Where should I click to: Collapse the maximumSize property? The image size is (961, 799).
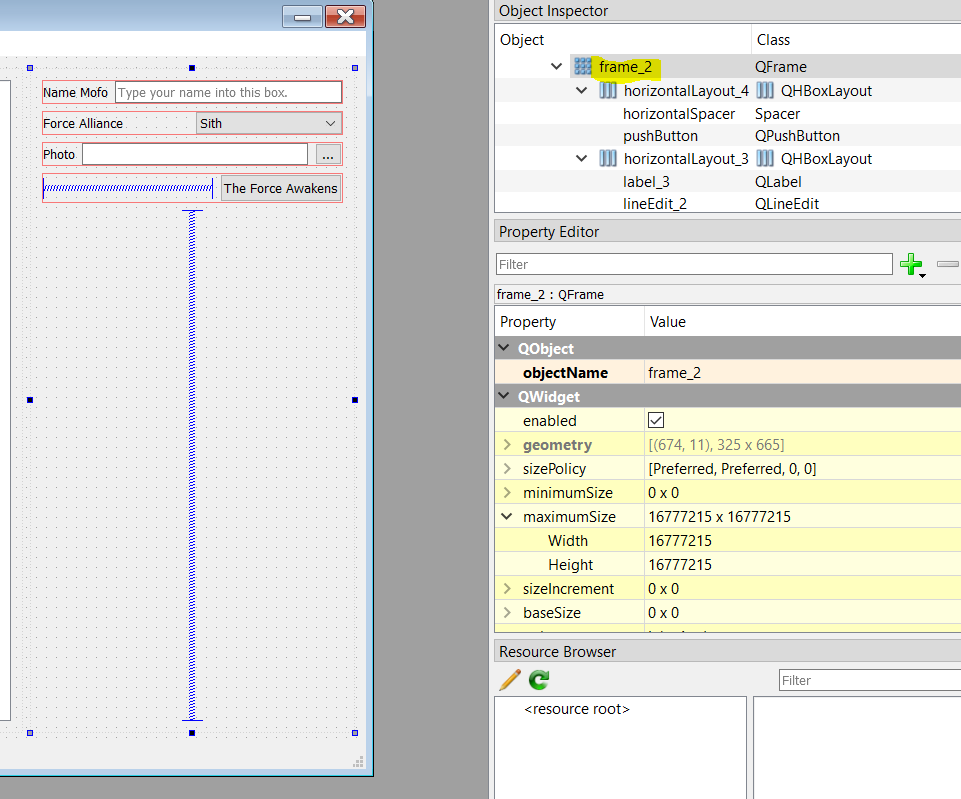point(505,516)
